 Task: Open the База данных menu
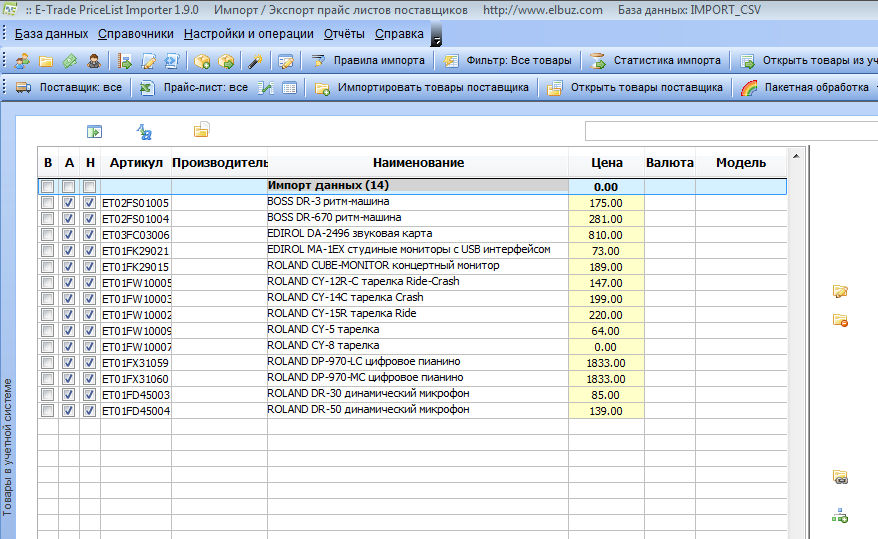(51, 34)
